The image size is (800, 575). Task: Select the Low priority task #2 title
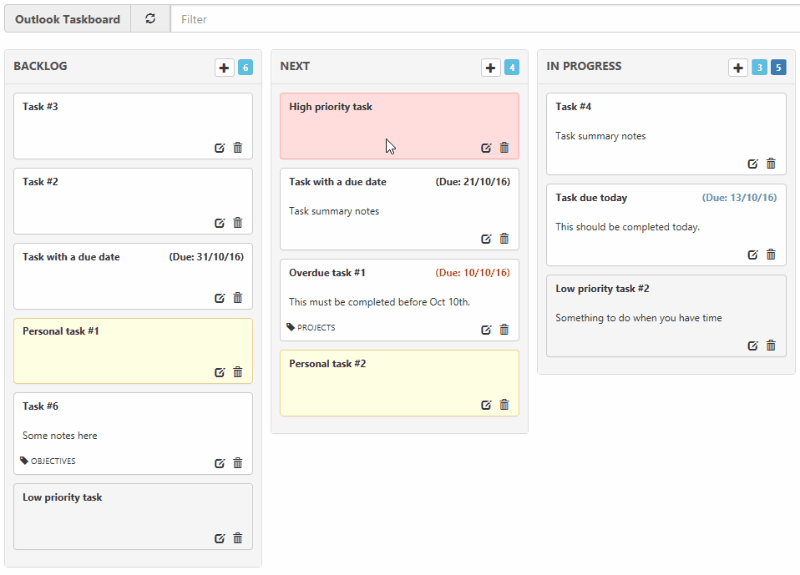tap(603, 289)
